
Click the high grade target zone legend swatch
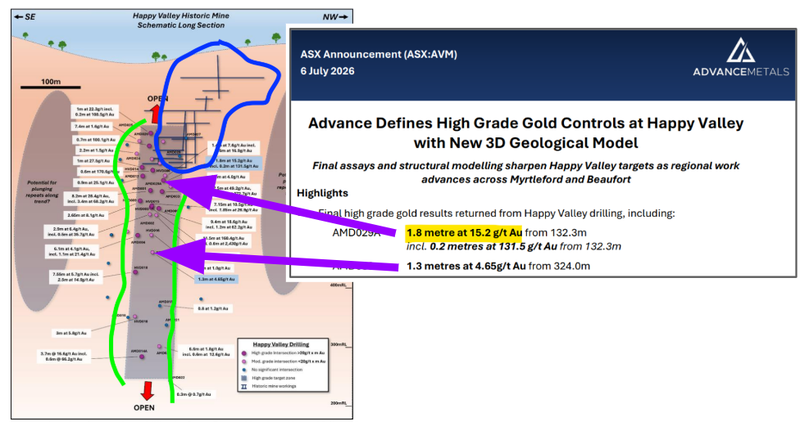[244, 378]
